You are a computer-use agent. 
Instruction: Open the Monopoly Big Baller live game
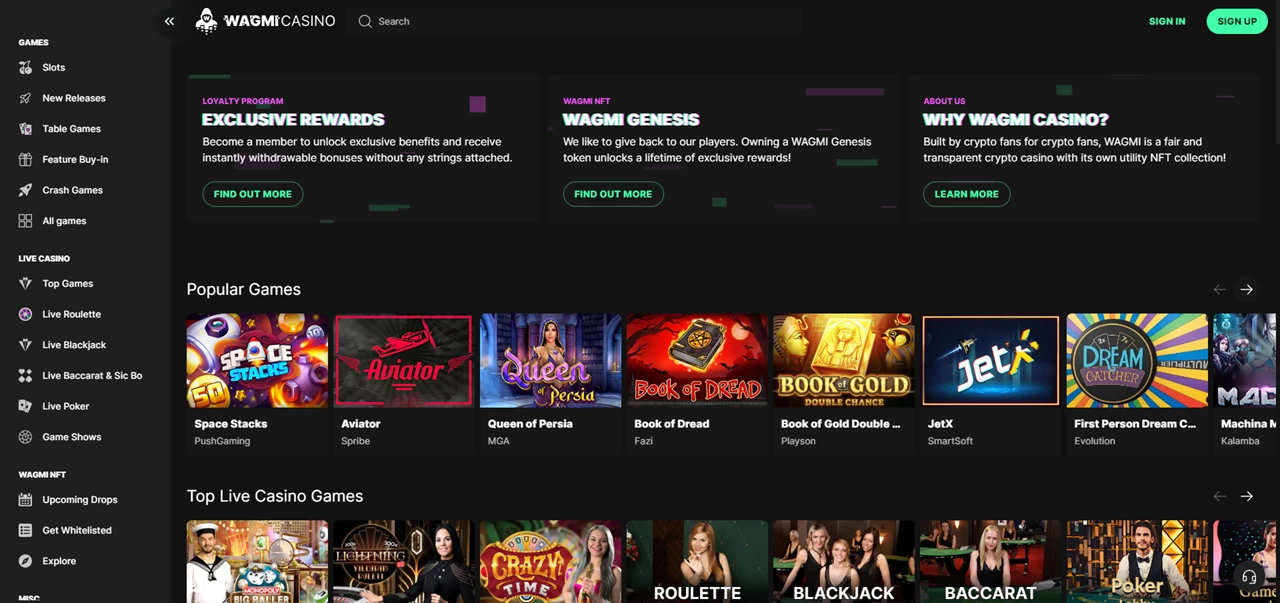(257, 561)
